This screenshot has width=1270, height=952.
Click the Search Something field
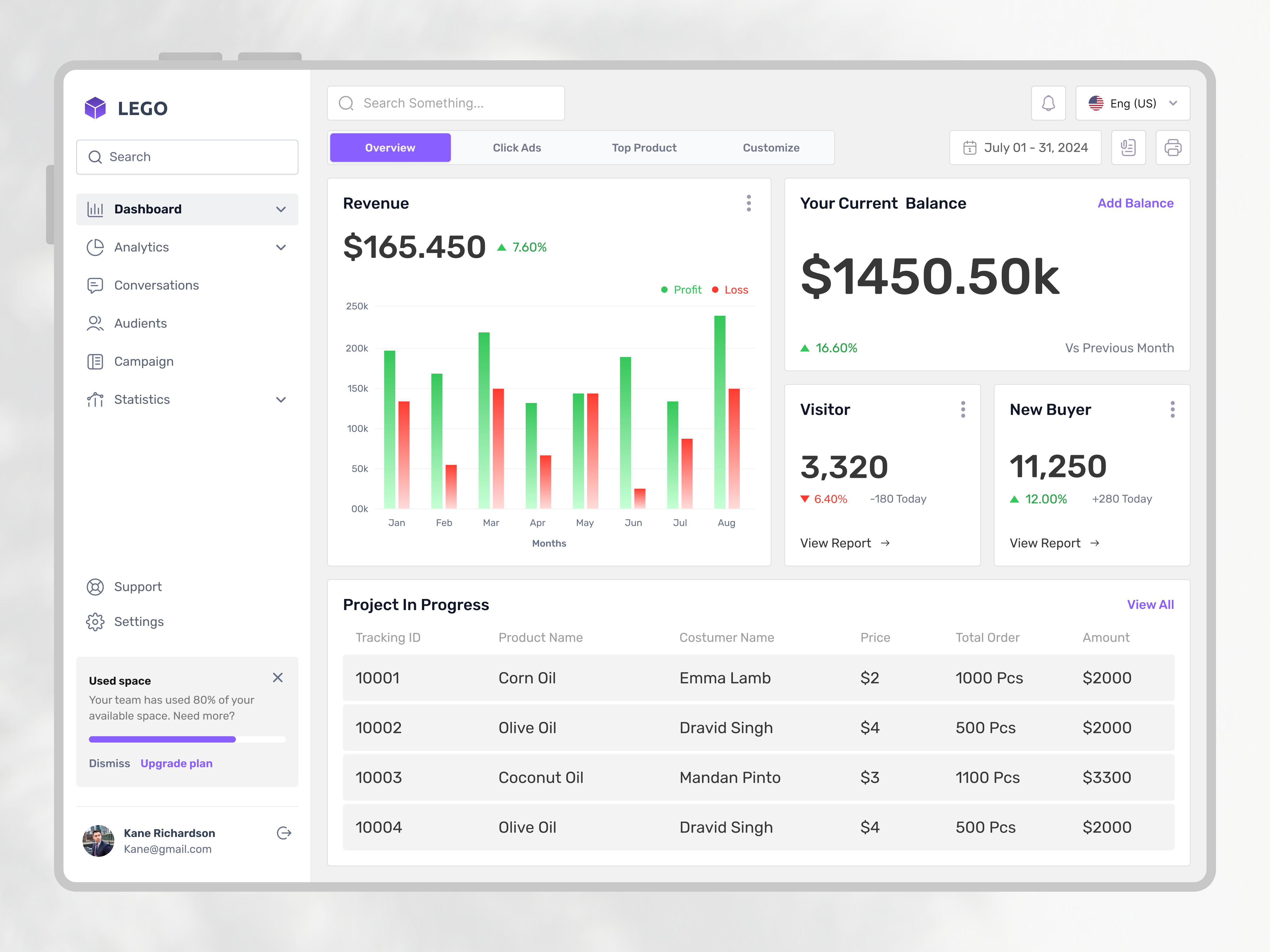point(446,103)
